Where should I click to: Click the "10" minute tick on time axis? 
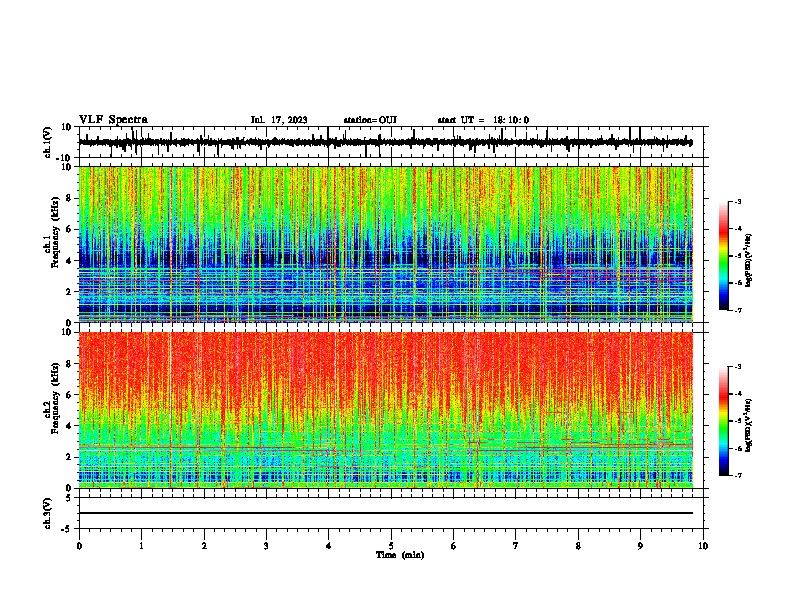[x=703, y=546]
